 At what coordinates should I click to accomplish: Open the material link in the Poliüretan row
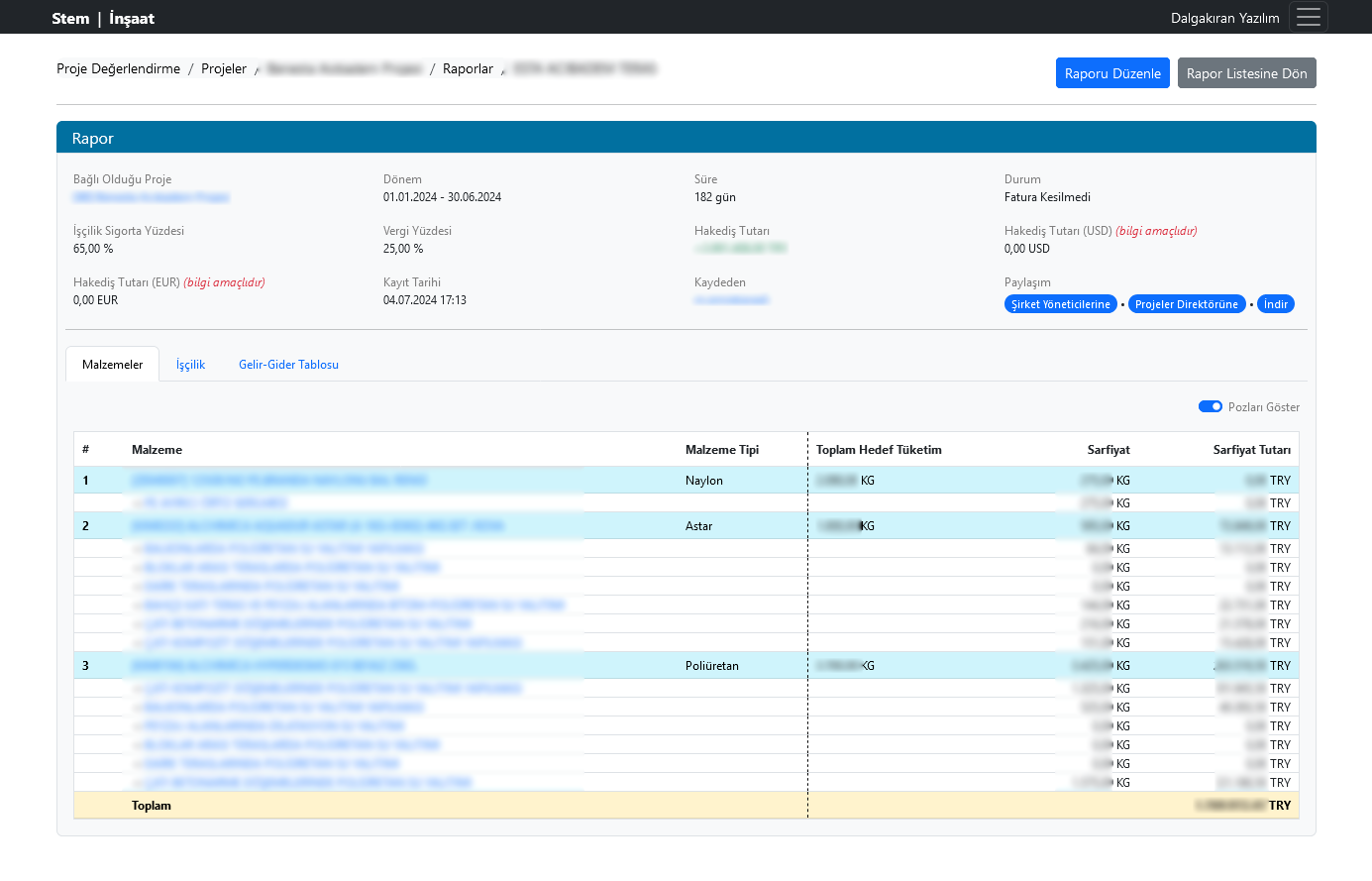pos(273,666)
